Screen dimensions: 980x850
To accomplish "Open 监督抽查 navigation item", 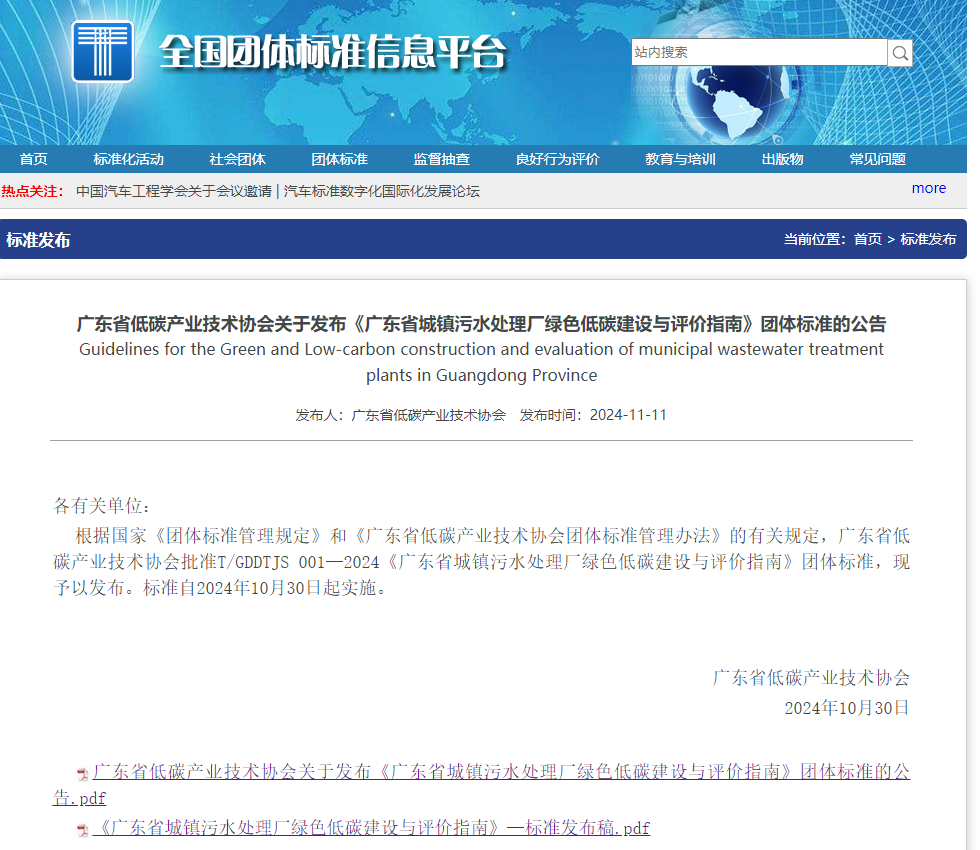I will [441, 159].
